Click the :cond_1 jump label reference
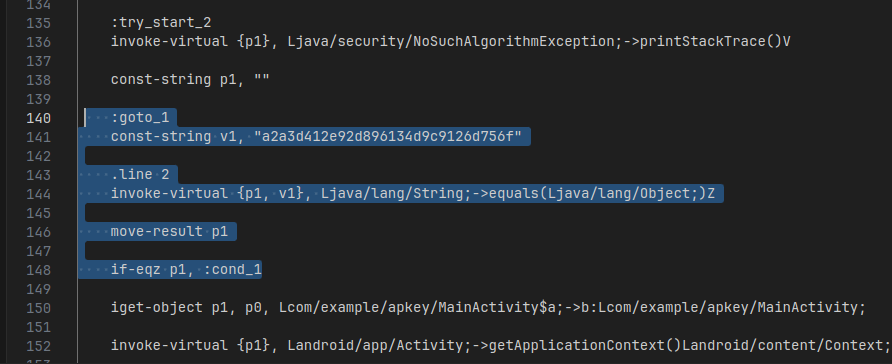The height and width of the screenshot is (364, 892). coord(232,270)
